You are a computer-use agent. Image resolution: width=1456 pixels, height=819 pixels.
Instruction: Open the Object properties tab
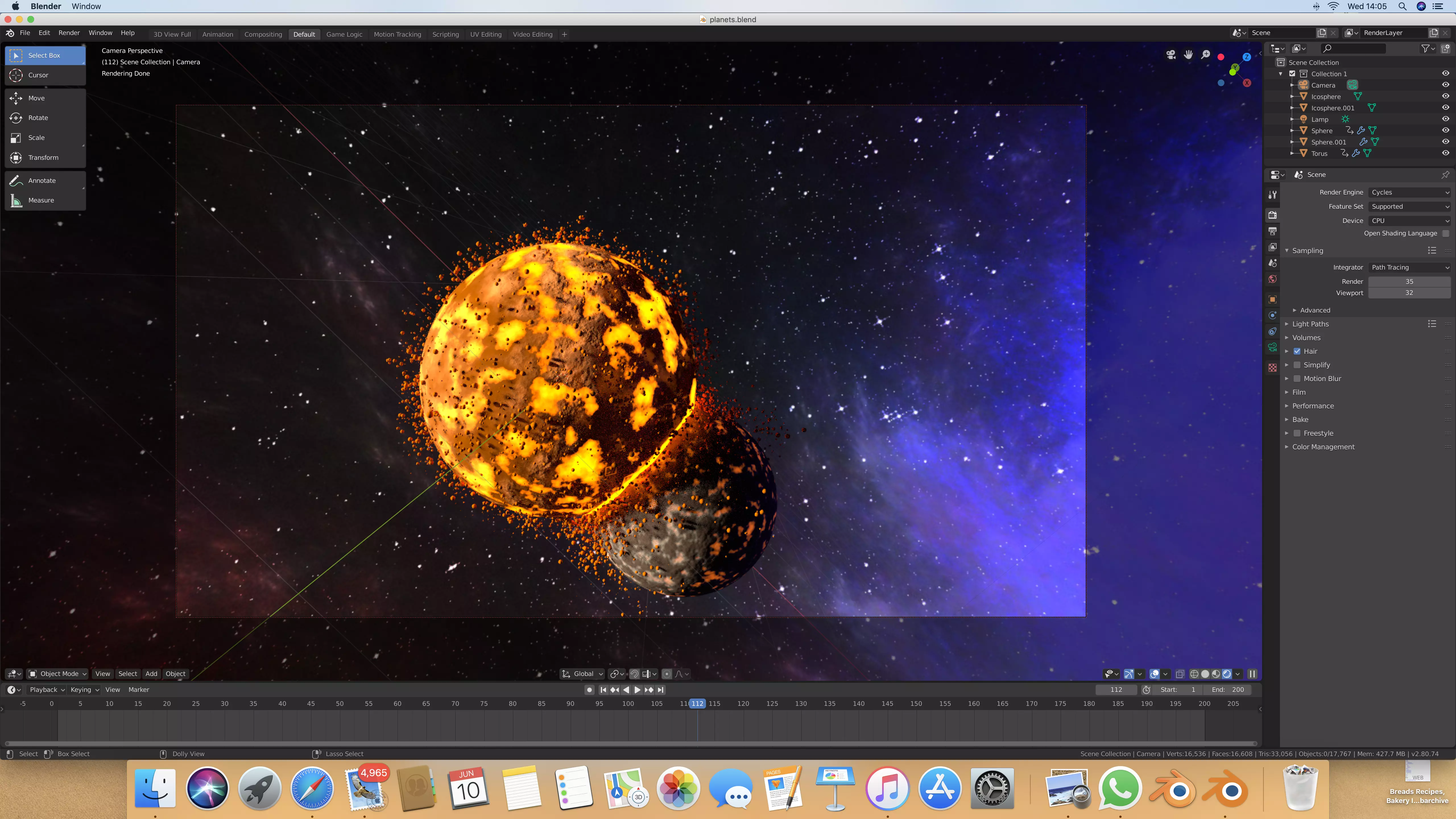1272,299
